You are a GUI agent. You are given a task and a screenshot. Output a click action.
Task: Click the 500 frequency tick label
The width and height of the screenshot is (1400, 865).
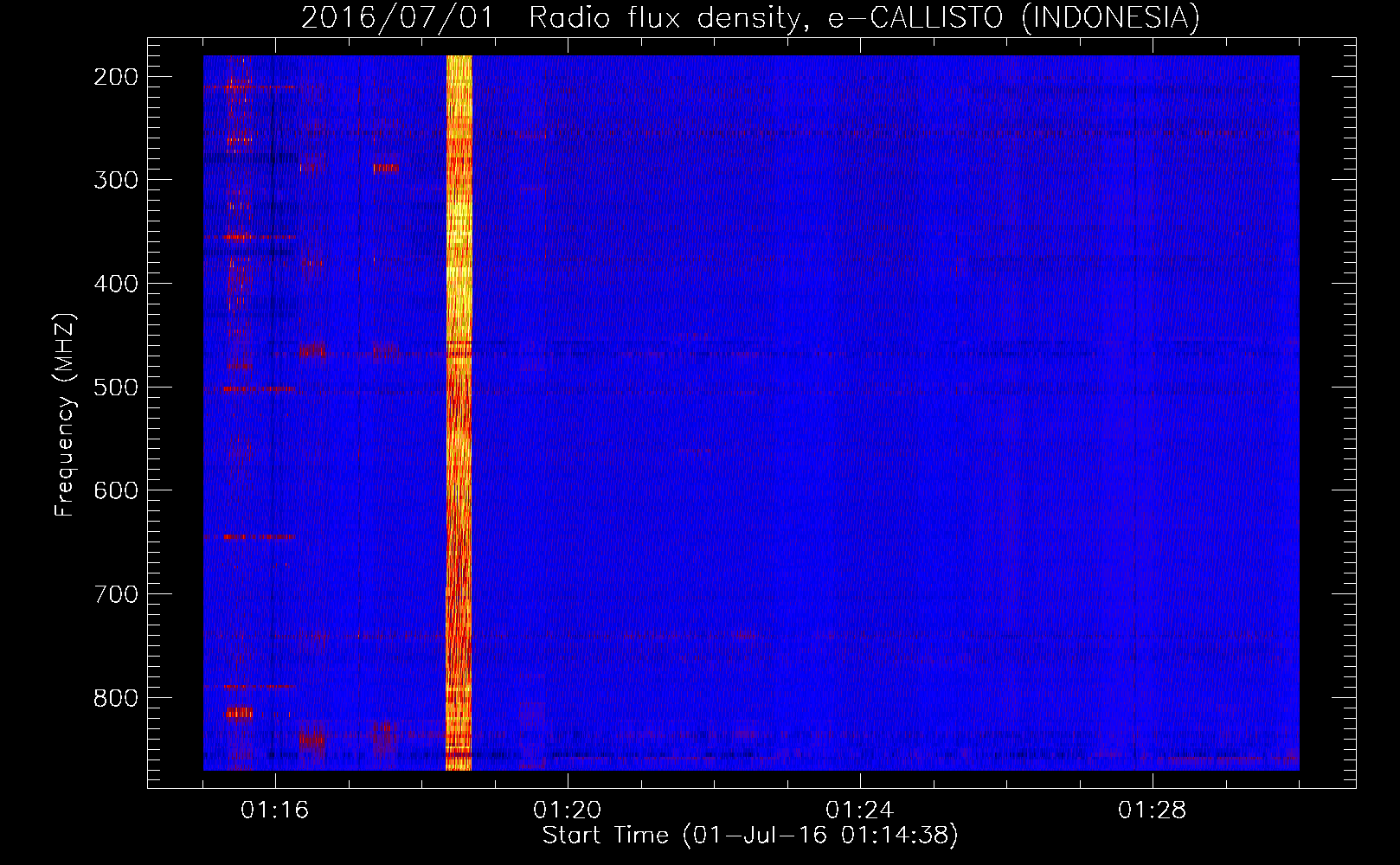115,387
